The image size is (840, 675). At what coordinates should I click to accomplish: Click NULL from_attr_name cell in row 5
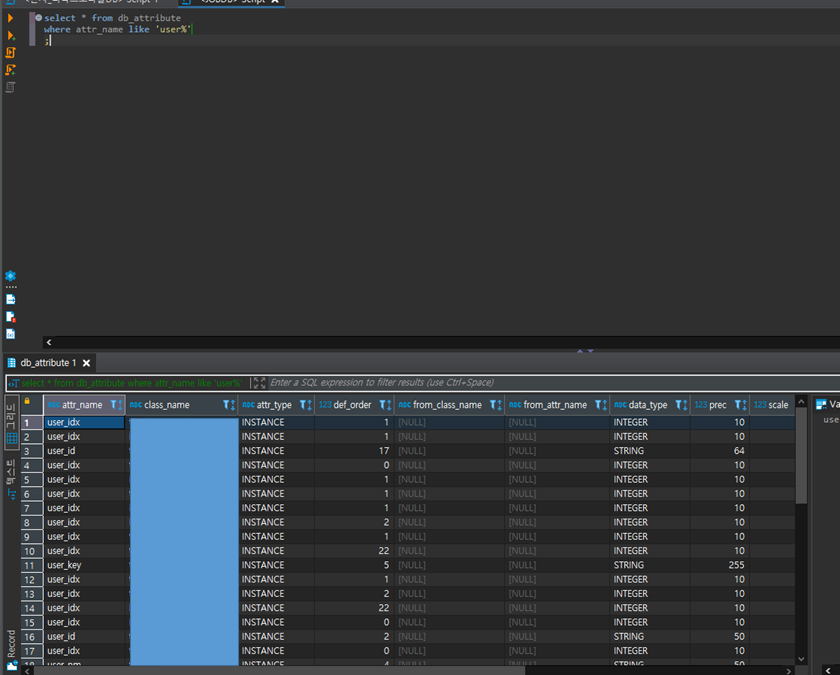pyautogui.click(x=557, y=479)
